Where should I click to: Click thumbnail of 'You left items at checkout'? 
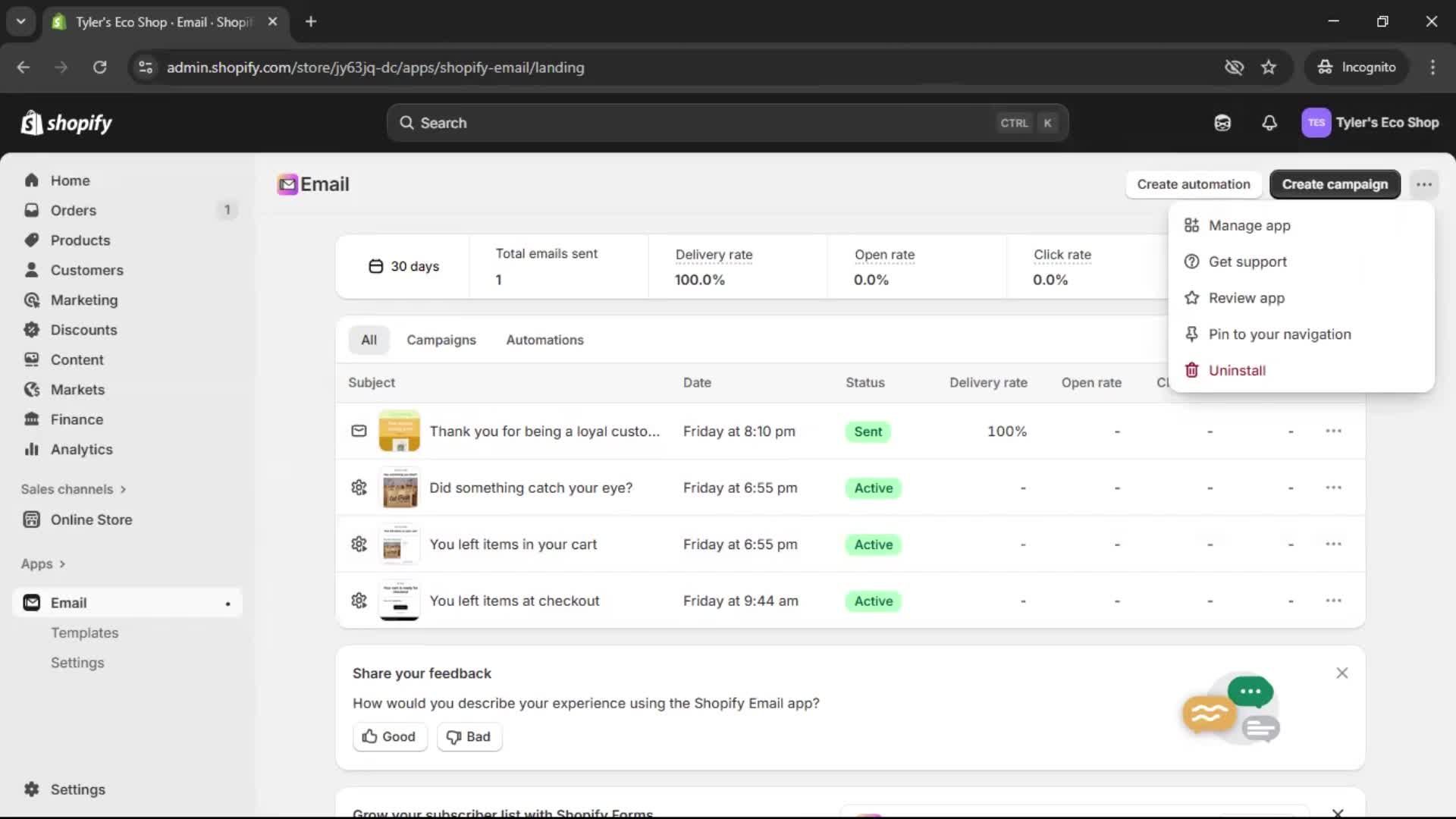tap(400, 601)
